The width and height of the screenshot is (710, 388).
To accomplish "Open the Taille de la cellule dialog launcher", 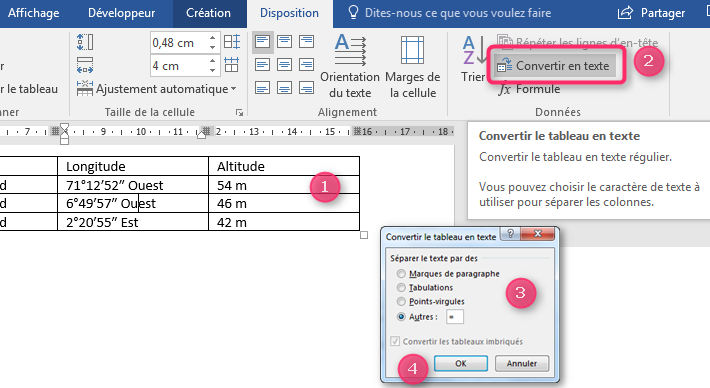I will click(240, 113).
